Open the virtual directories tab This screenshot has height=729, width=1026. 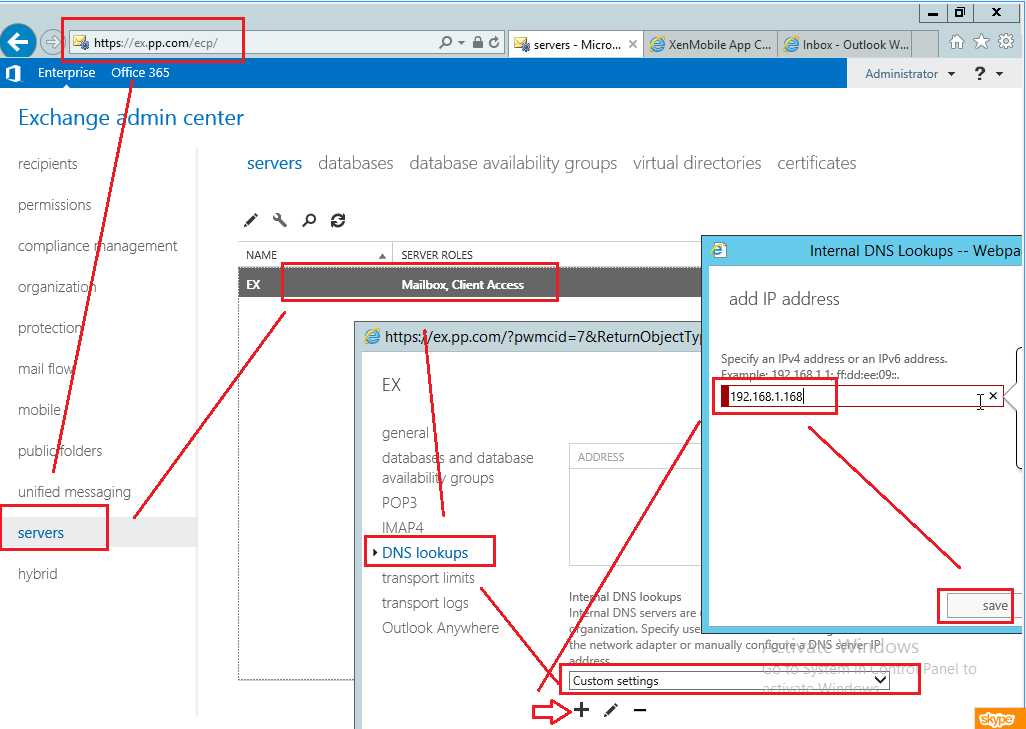pyautogui.click(x=697, y=163)
